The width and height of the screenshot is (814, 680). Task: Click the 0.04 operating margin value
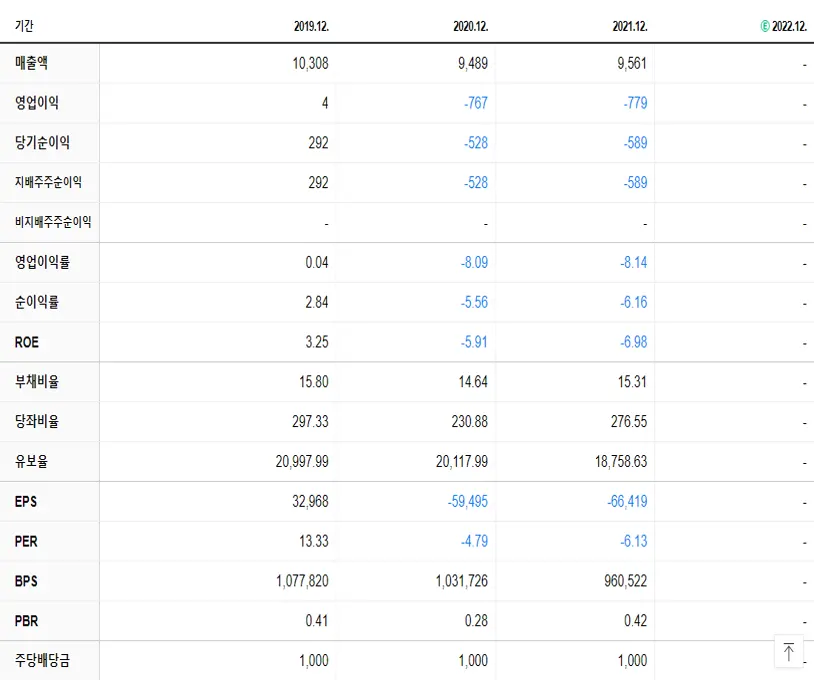317,262
